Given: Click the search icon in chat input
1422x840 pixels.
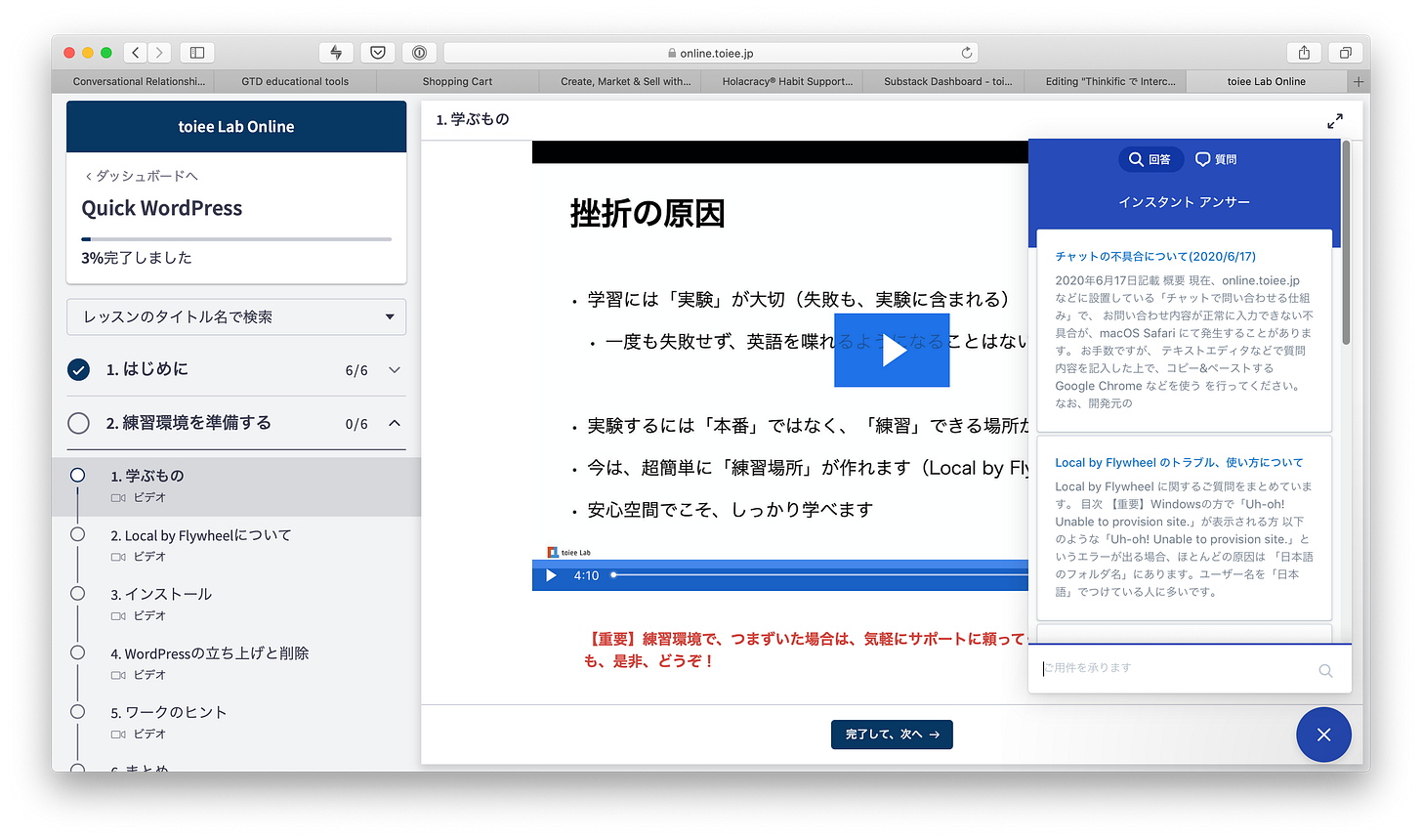Looking at the screenshot, I should (1325, 670).
